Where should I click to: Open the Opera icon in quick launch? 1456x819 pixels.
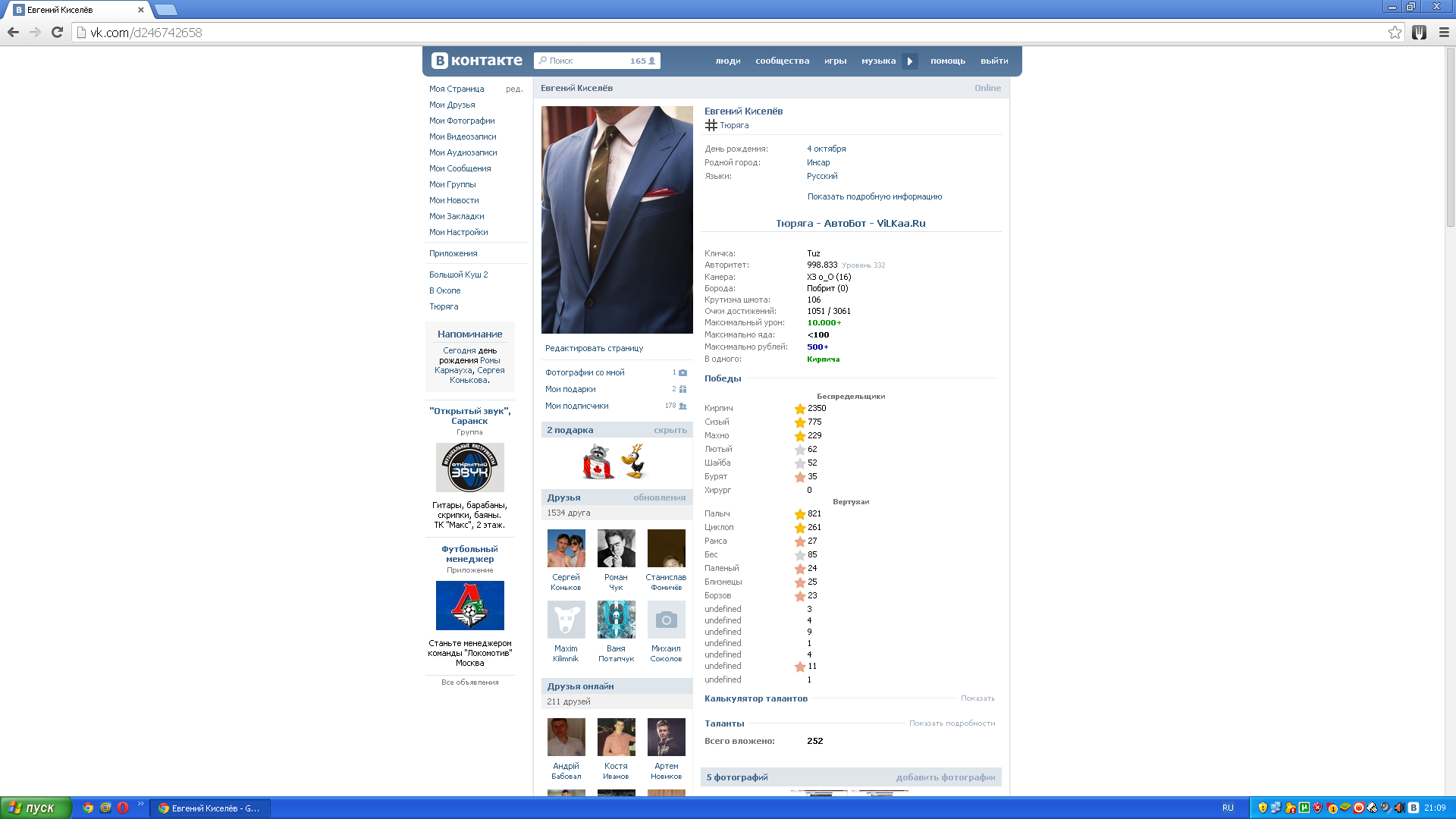coord(123,808)
